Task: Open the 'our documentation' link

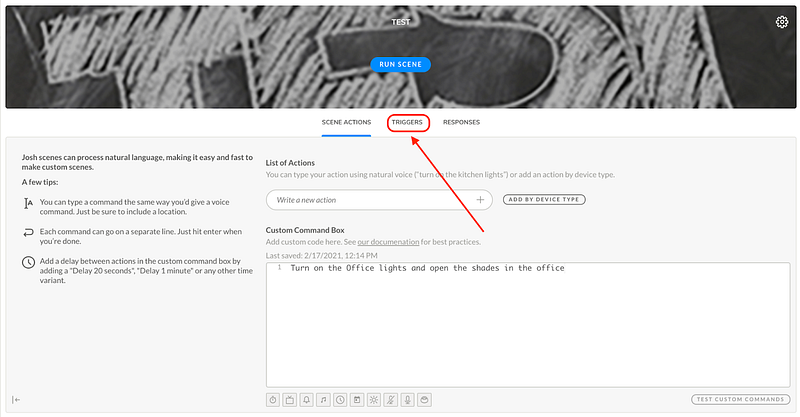Action: 388,242
